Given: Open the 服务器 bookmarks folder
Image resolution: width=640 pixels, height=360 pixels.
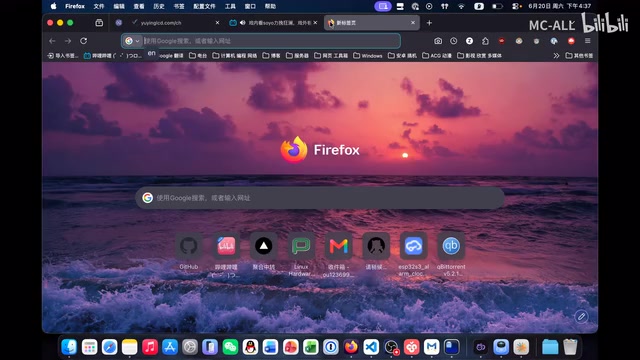Looking at the screenshot, I should [297, 56].
